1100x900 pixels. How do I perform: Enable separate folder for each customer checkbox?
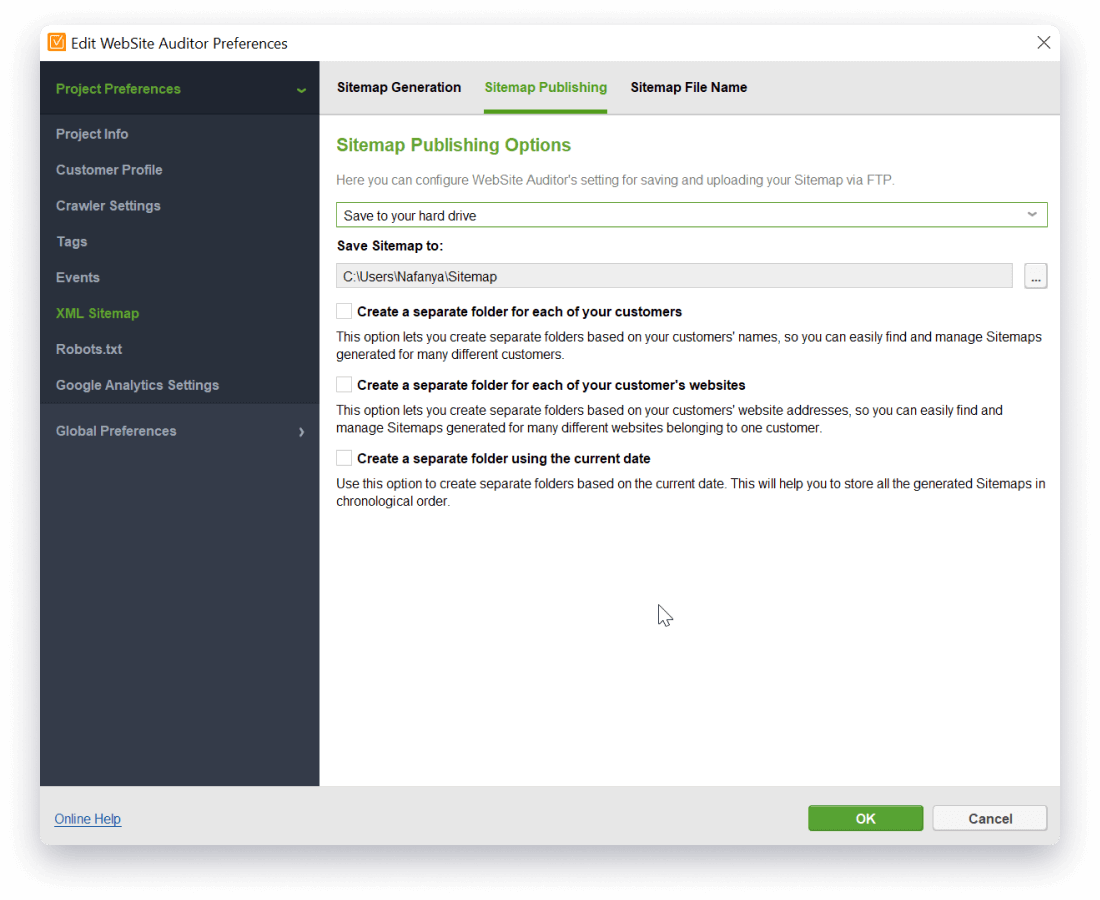[x=344, y=311]
